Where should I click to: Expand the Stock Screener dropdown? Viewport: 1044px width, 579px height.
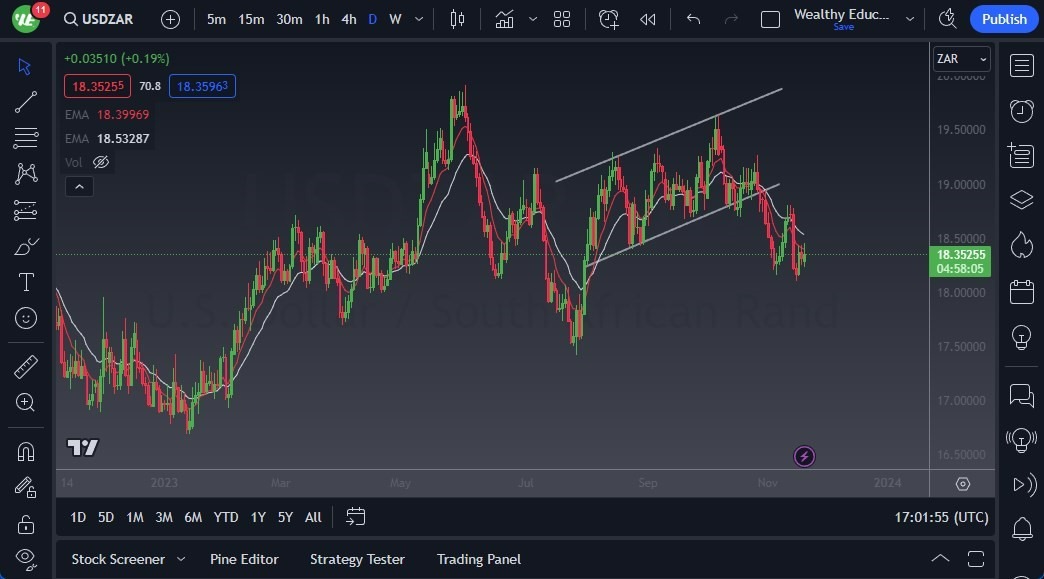coord(181,559)
